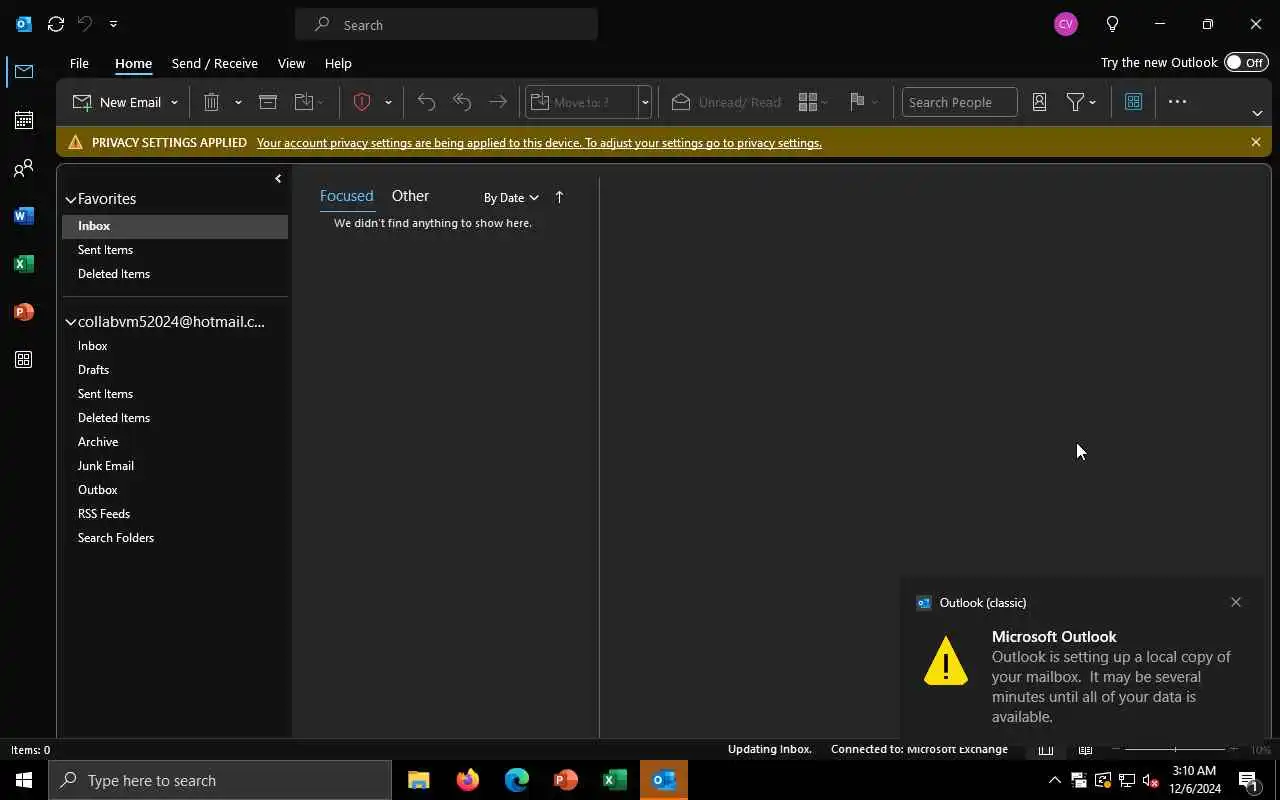
Task: Select Drafts folder
Action: pos(175,370)
